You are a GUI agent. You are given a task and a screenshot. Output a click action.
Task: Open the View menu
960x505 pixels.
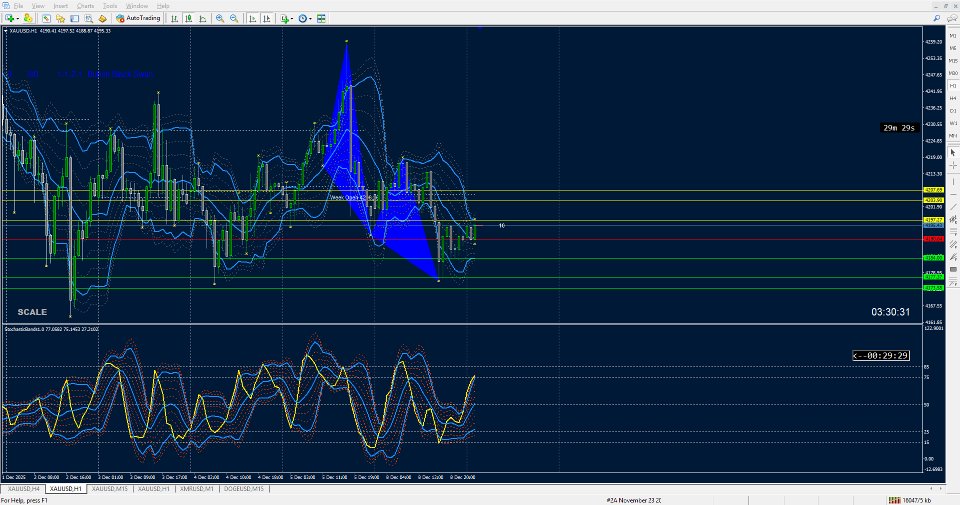tap(38, 6)
